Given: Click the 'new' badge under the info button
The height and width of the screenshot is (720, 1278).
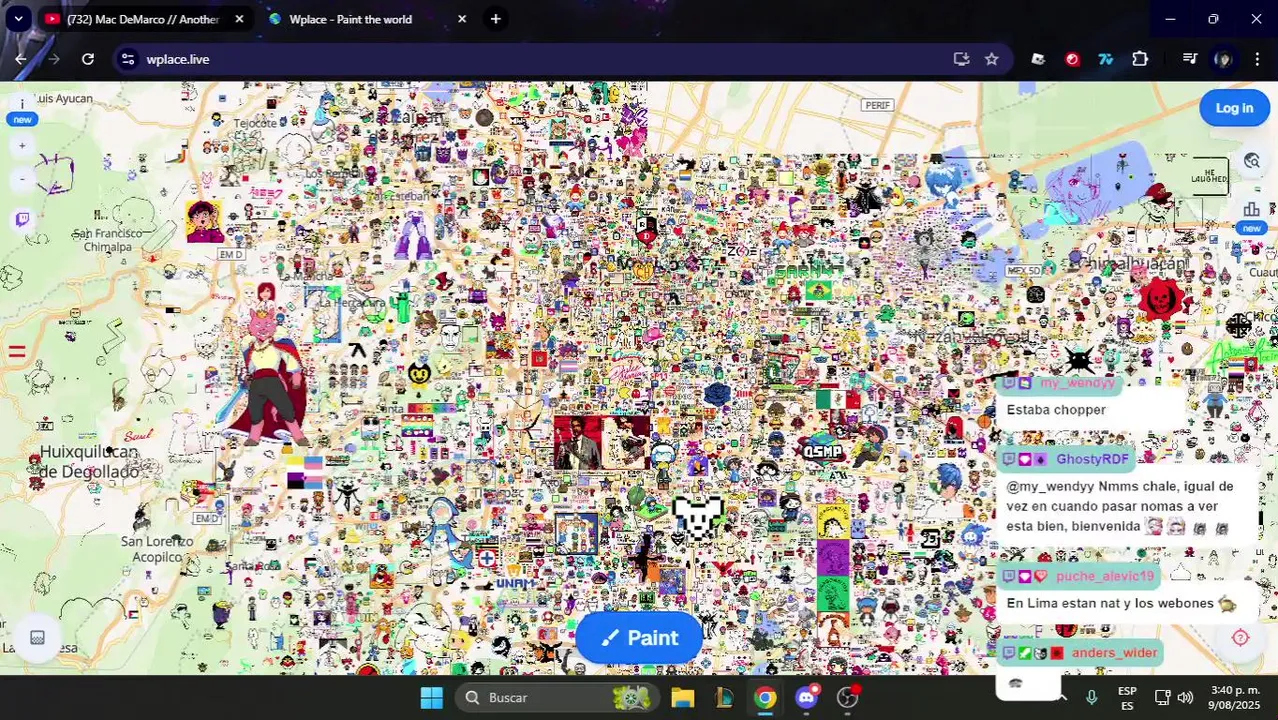Looking at the screenshot, I should (22, 120).
